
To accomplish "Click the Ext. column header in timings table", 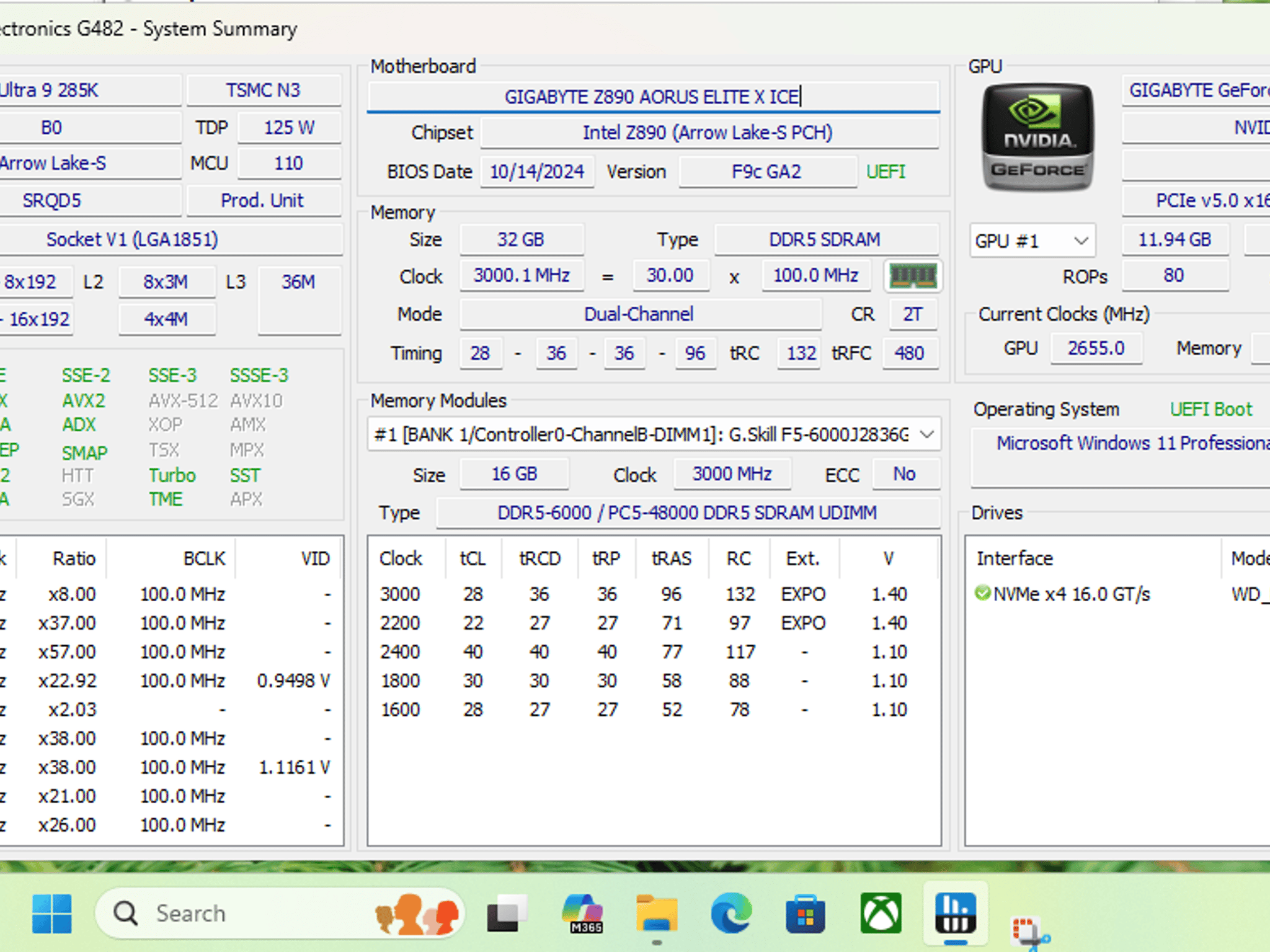I will point(804,558).
